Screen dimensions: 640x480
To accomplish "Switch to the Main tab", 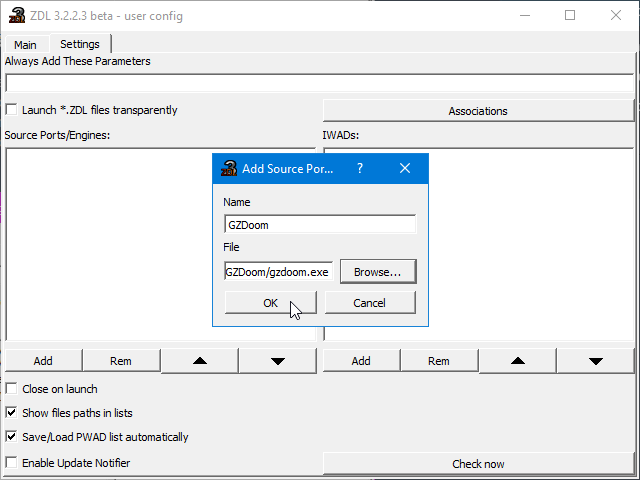I will tap(25, 45).
